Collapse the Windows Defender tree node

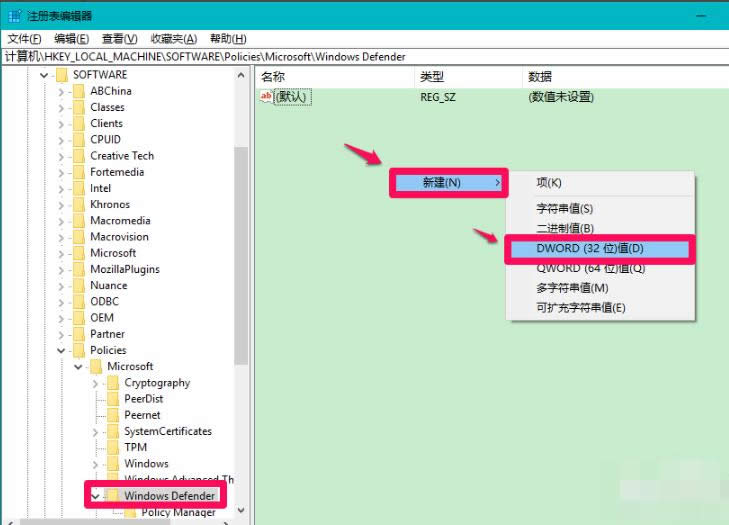coord(95,495)
